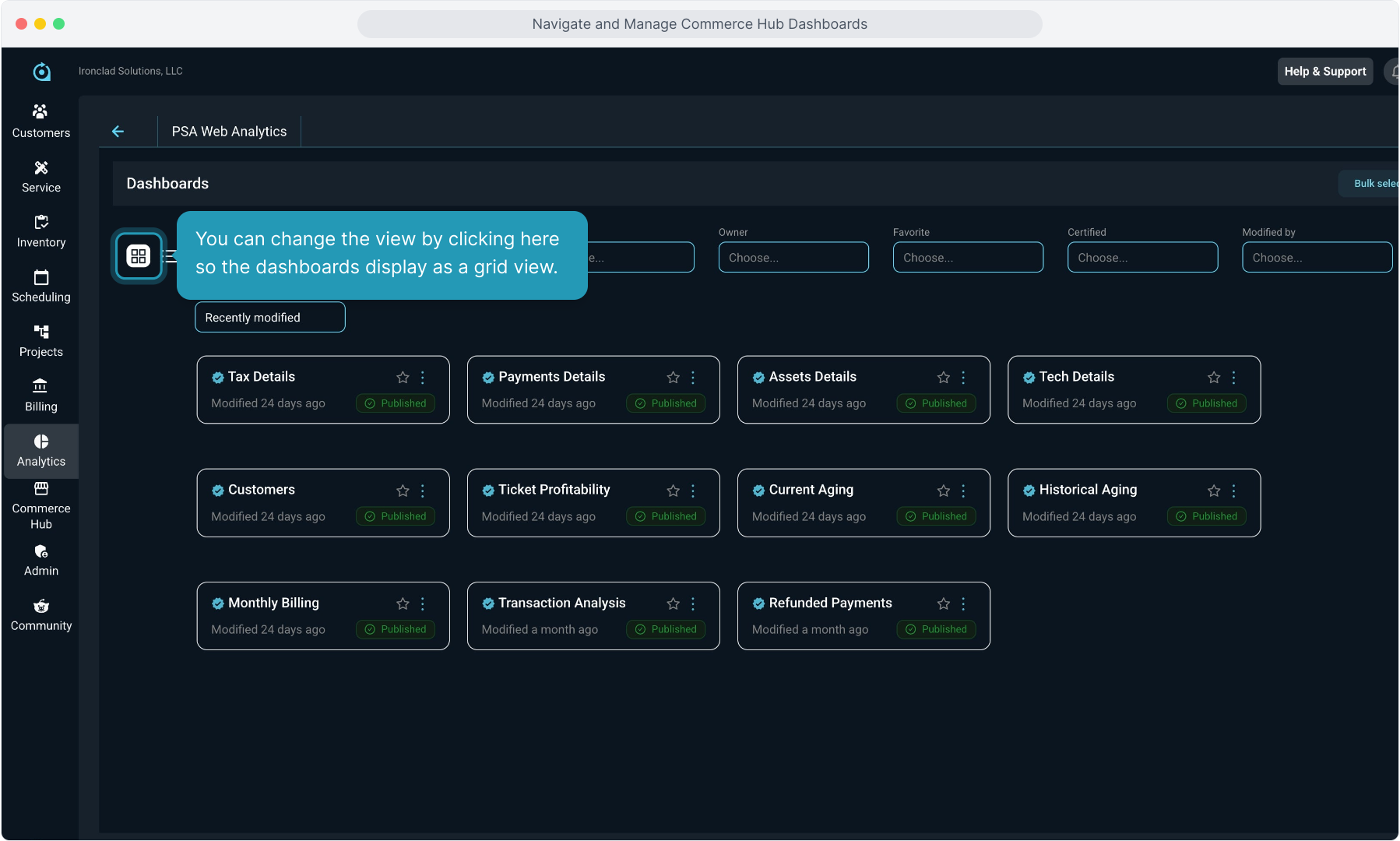The width and height of the screenshot is (1400, 841).
Task: Open the Scheduling calendar icon
Action: (41, 278)
